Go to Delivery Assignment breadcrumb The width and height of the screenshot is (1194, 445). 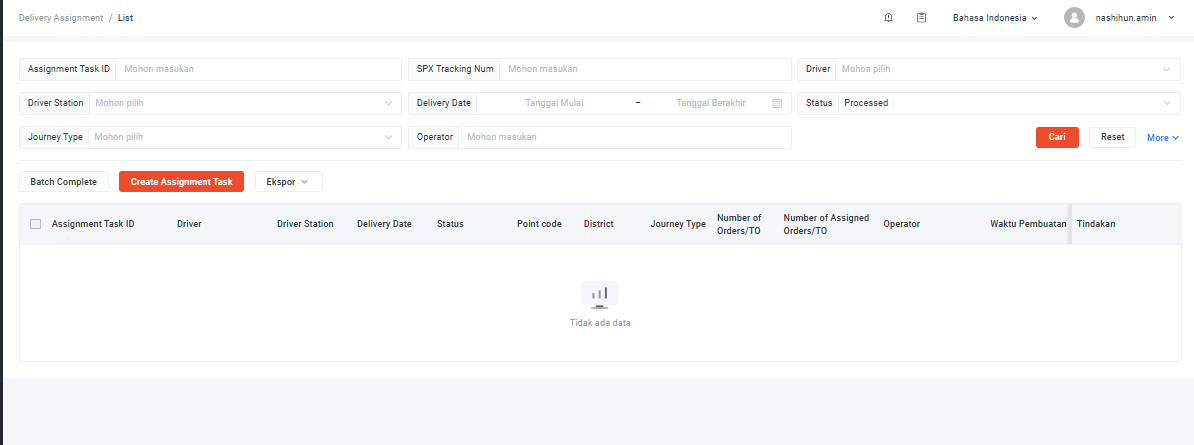61,18
